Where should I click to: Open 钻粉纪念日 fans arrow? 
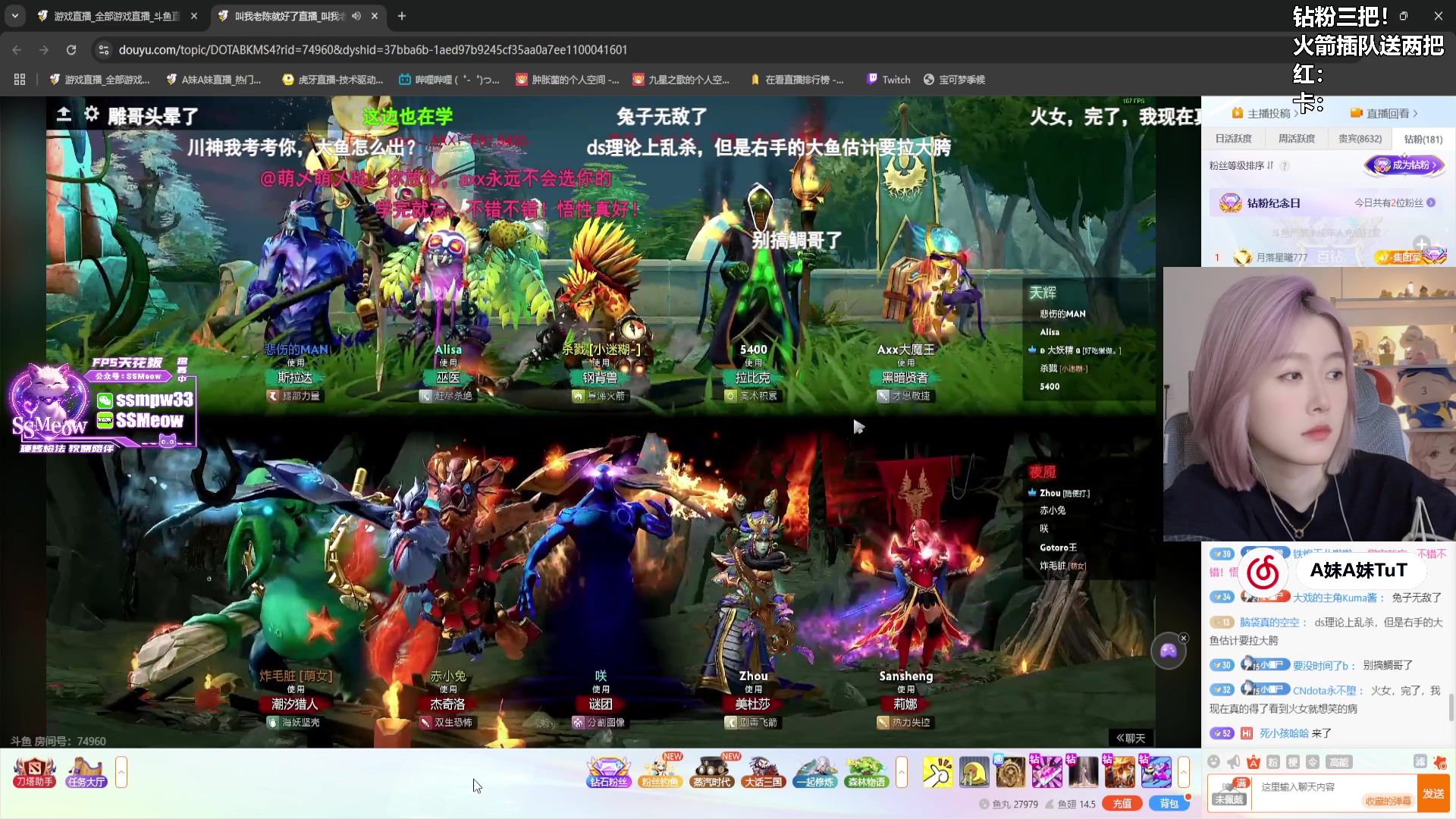1431,202
